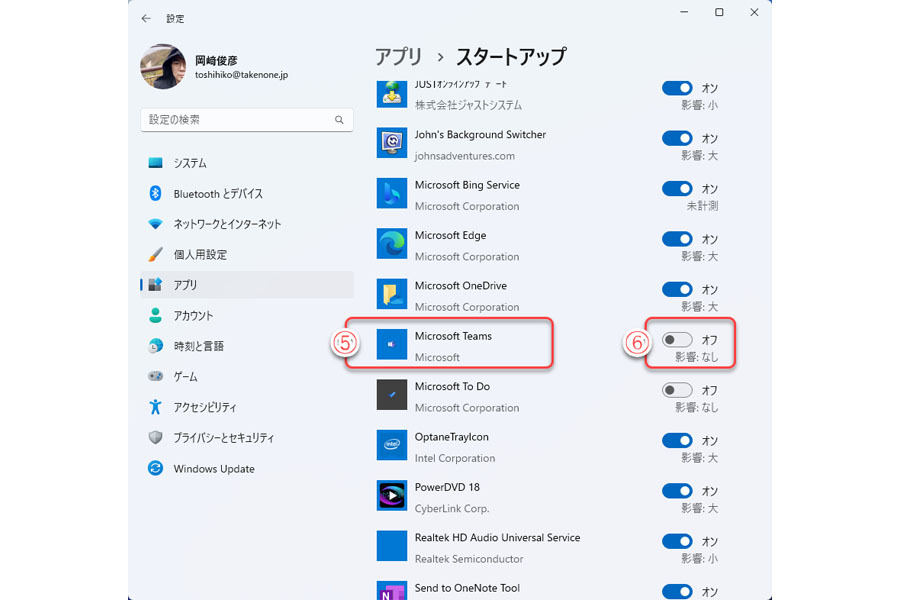Click the Microsoft To Do app icon
900x600 pixels.
(x=392, y=394)
